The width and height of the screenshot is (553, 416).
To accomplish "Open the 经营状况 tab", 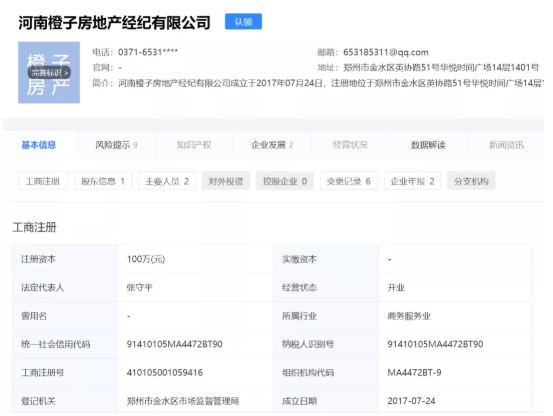I will tap(350, 145).
